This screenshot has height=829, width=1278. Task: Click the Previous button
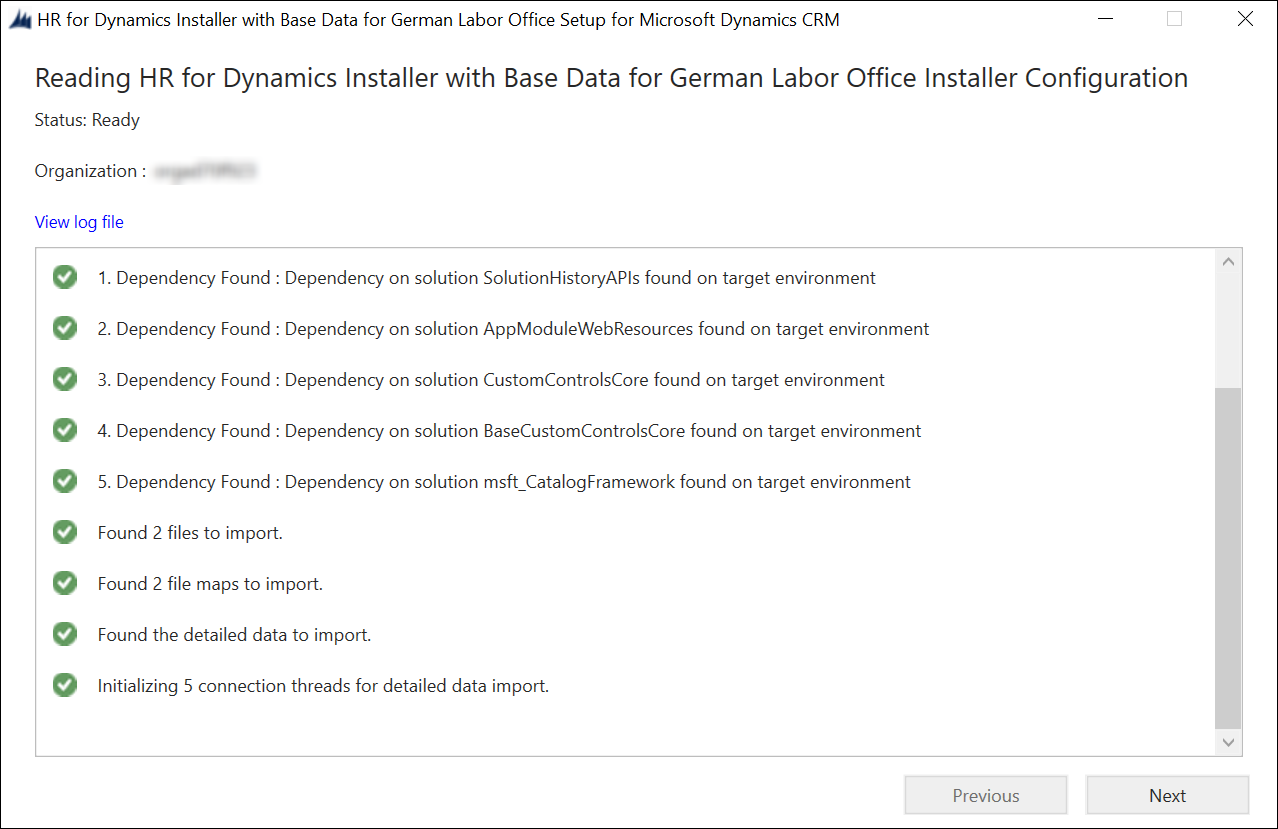[986, 796]
